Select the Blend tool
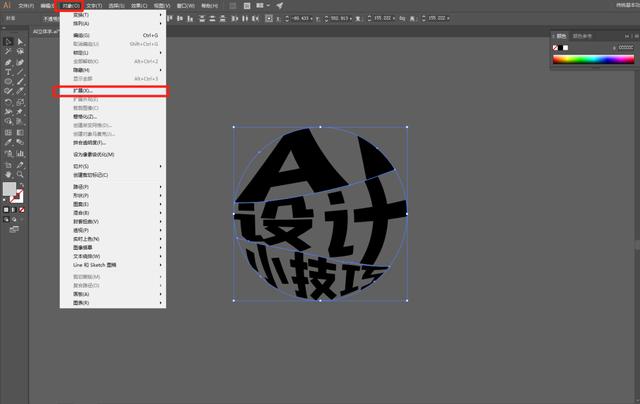Viewport: 640px width, 404px height. (20, 142)
